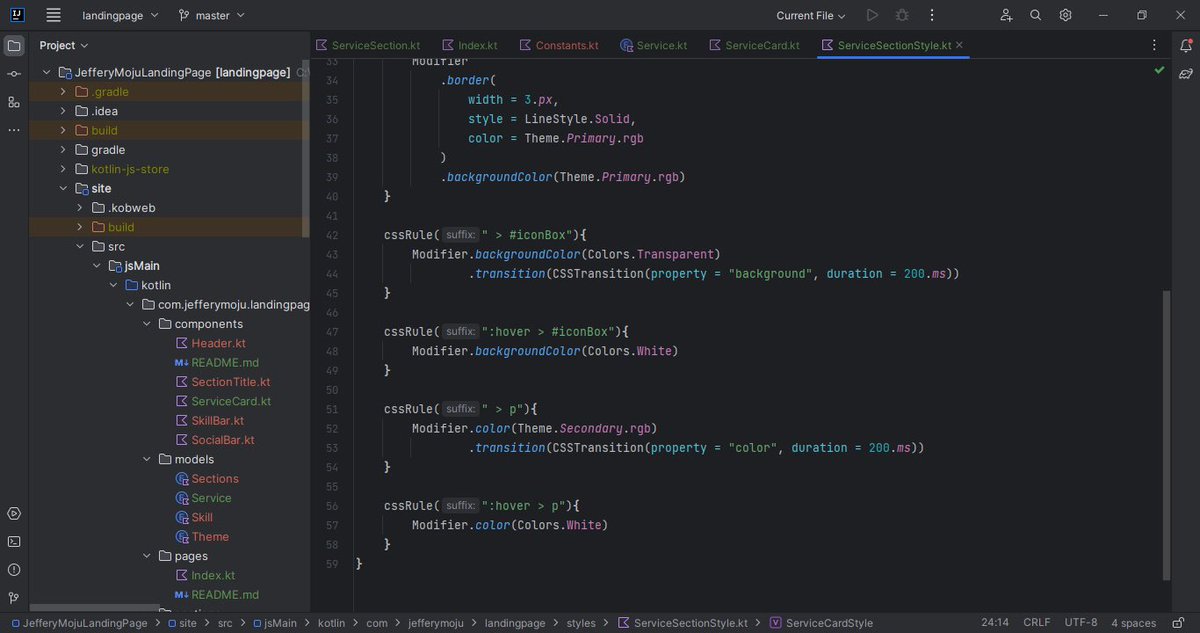
Task: Open editor tabs options menu
Action: coord(1154,45)
